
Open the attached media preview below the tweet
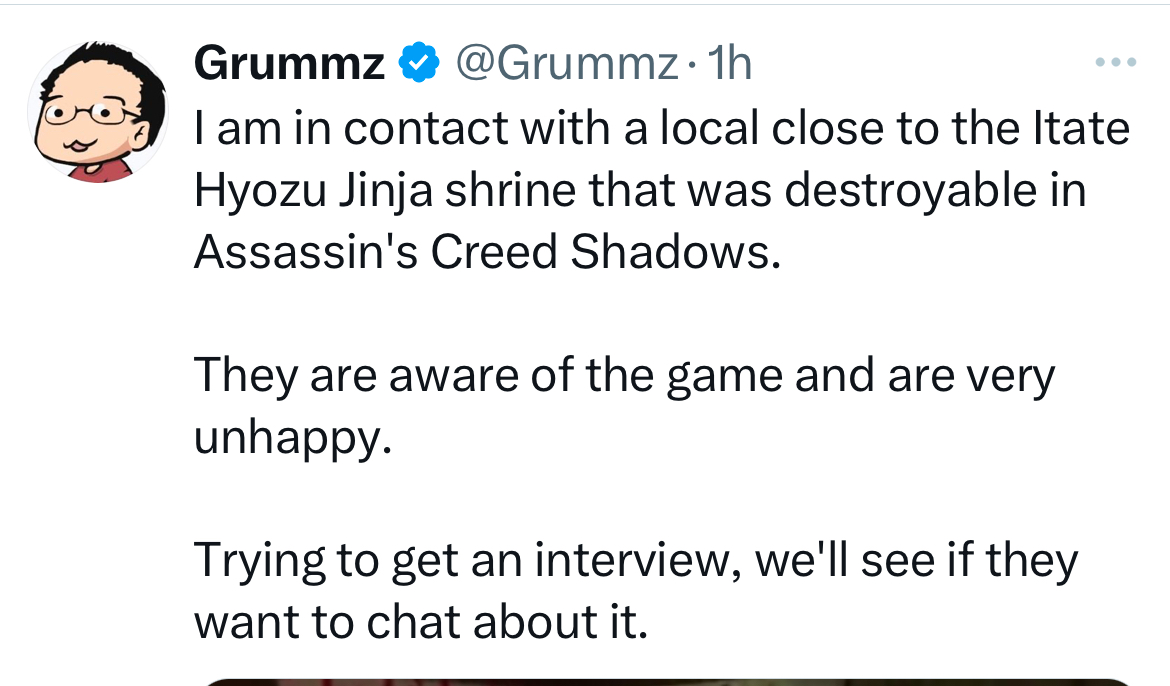point(666,682)
